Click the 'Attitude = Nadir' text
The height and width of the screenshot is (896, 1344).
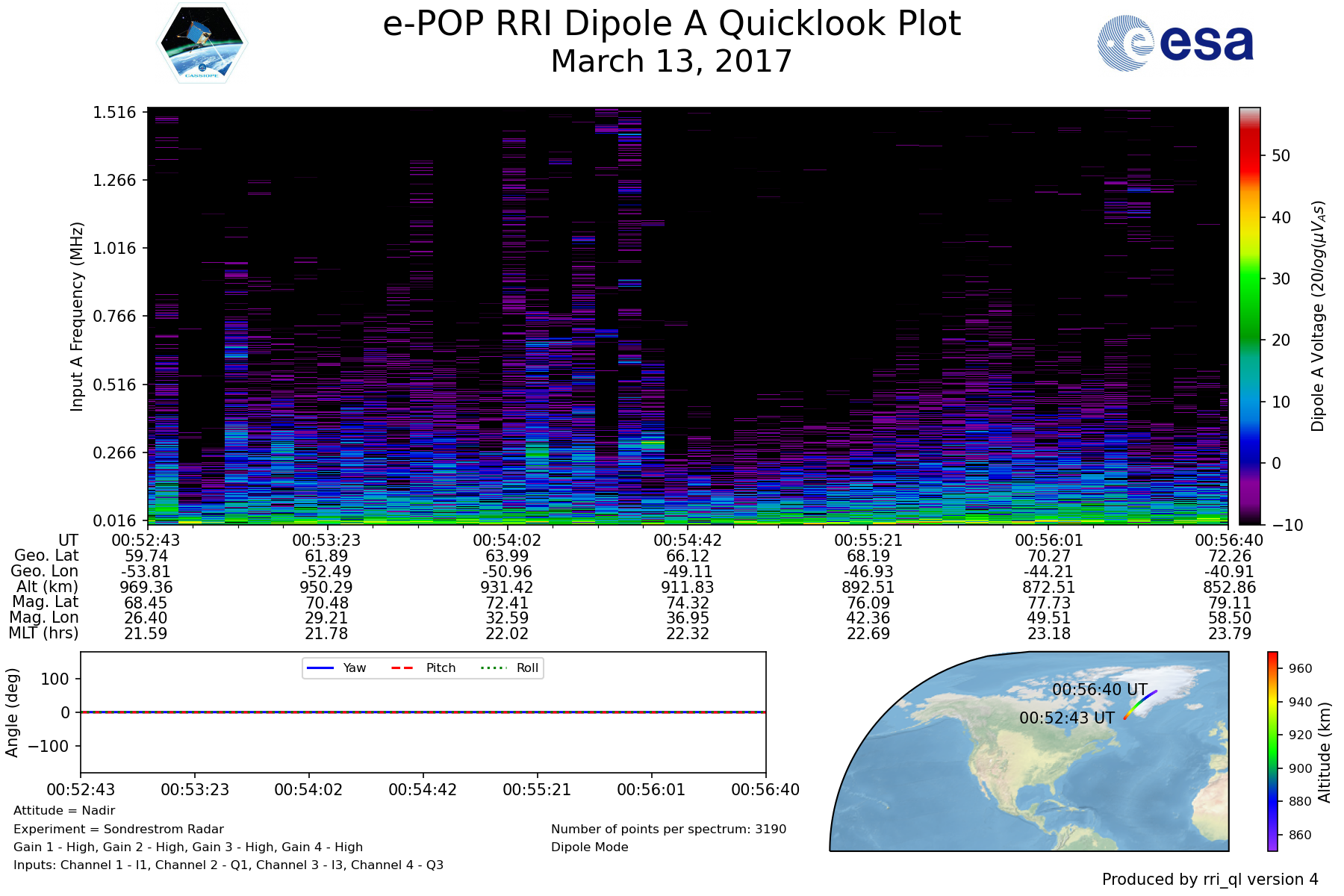[64, 810]
